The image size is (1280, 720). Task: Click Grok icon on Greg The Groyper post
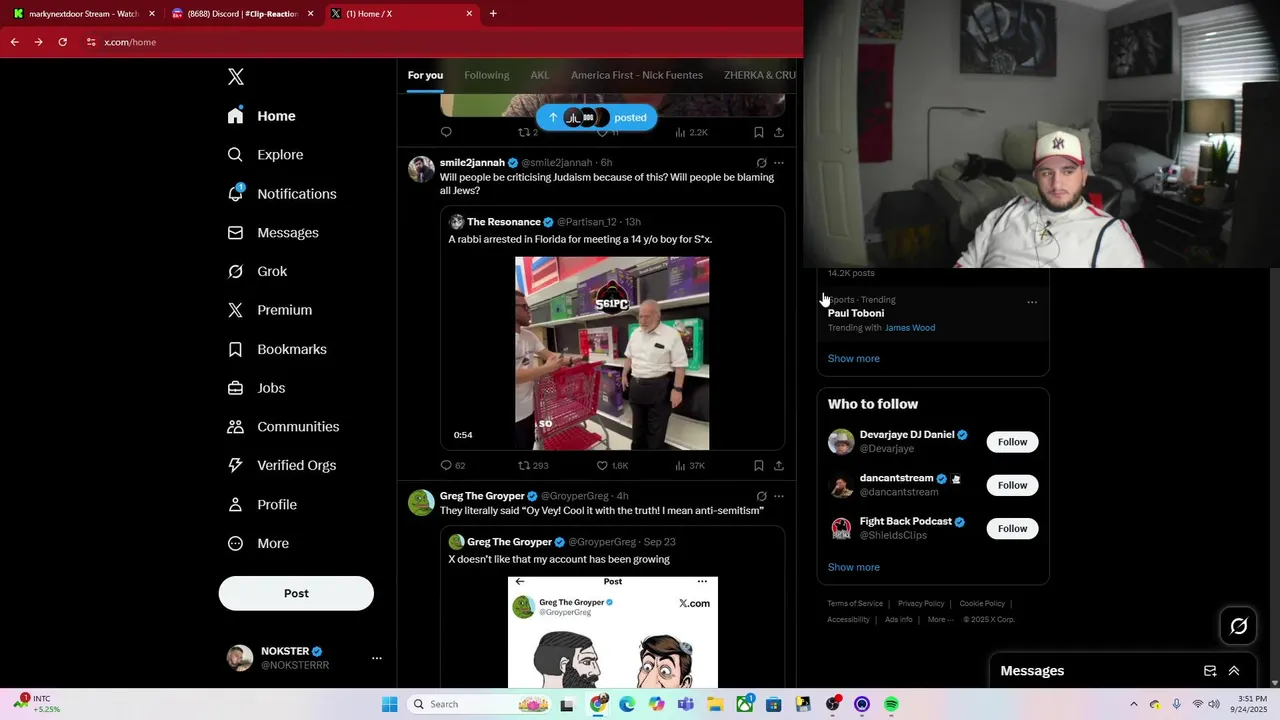click(x=761, y=496)
